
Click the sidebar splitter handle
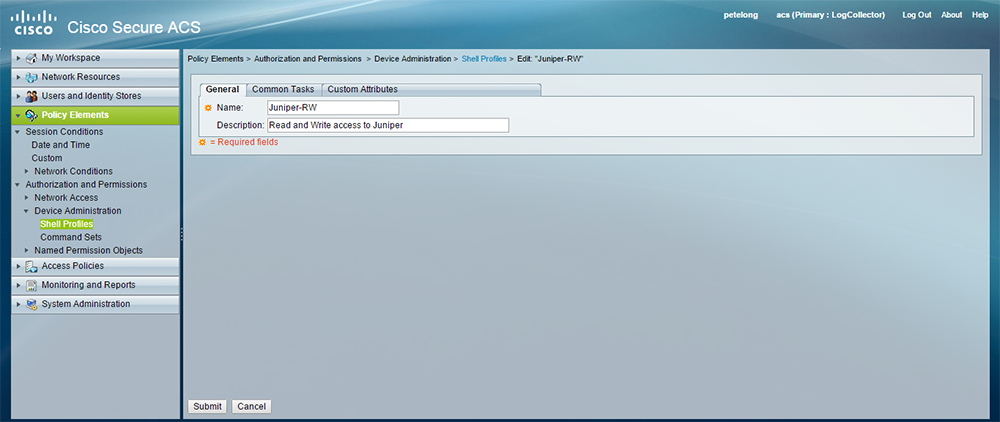coord(181,234)
